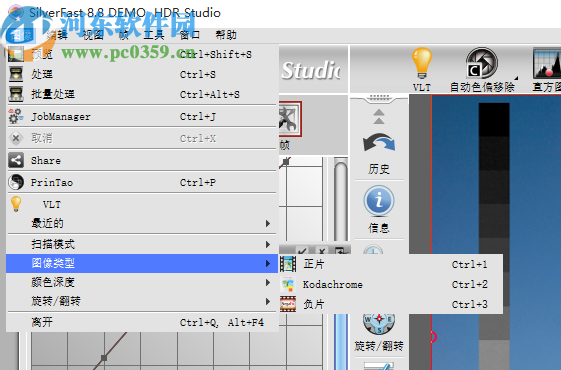
Task: Expand the 图像类型 image type submenu arrow
Action: [x=268, y=264]
